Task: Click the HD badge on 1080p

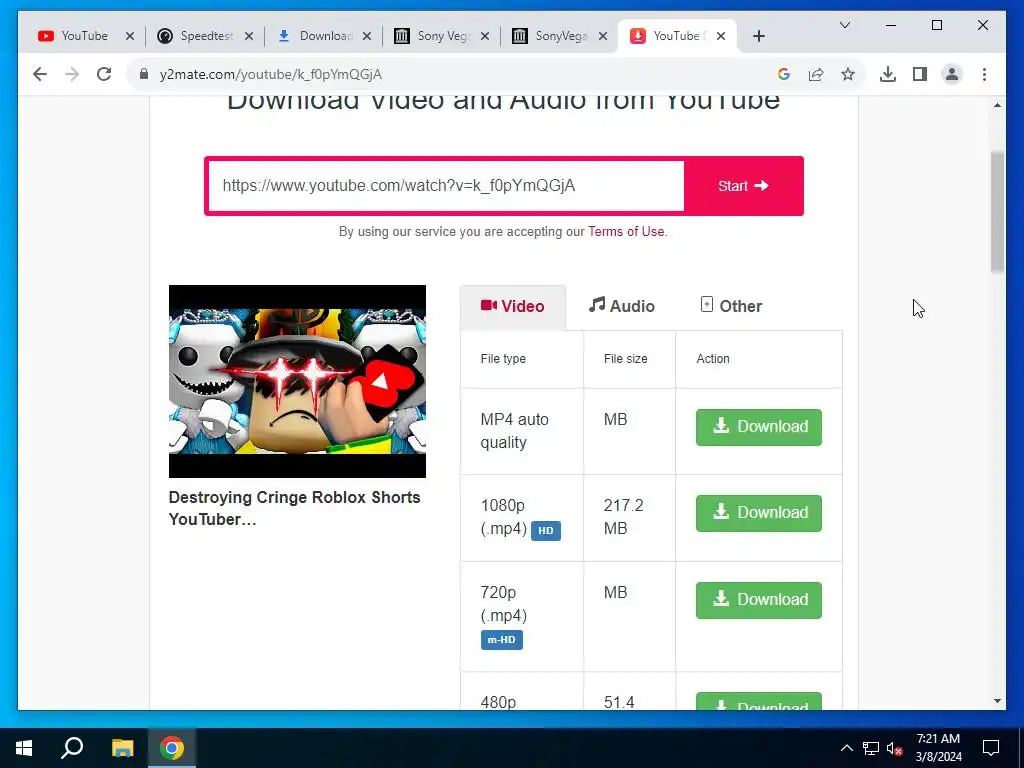Action: (545, 530)
